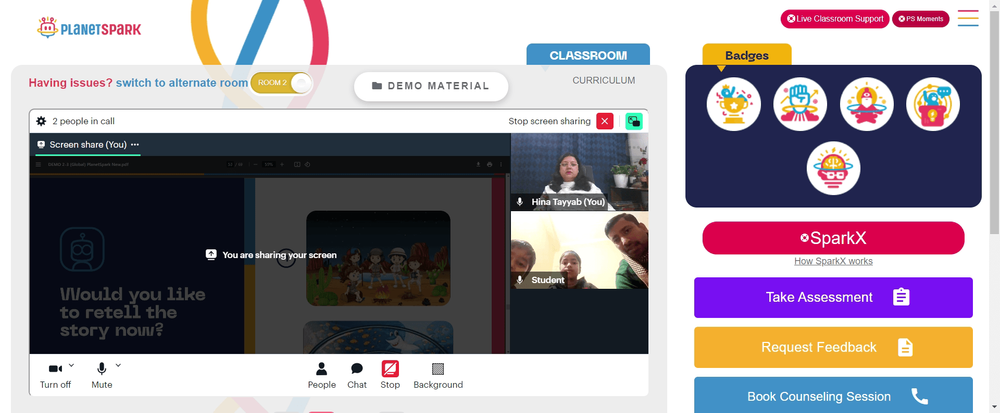Click the red Stop screen sharing X button
The height and width of the screenshot is (413, 1000).
pyautogui.click(x=605, y=121)
